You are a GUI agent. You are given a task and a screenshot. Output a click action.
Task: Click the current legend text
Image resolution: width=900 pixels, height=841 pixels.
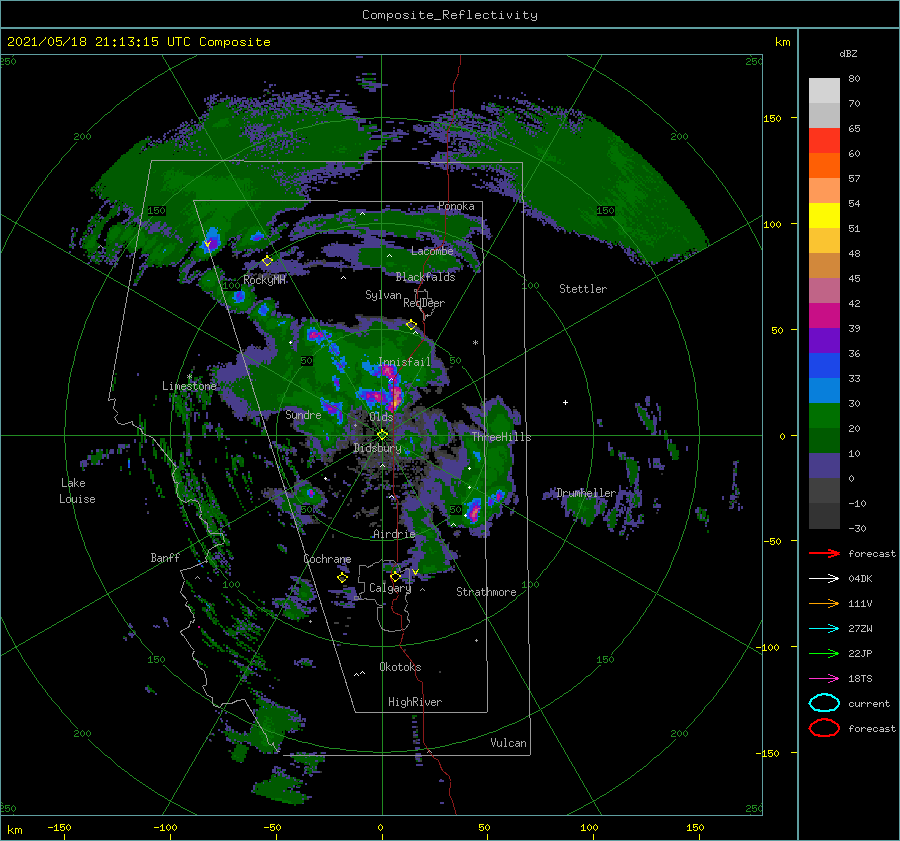point(869,703)
